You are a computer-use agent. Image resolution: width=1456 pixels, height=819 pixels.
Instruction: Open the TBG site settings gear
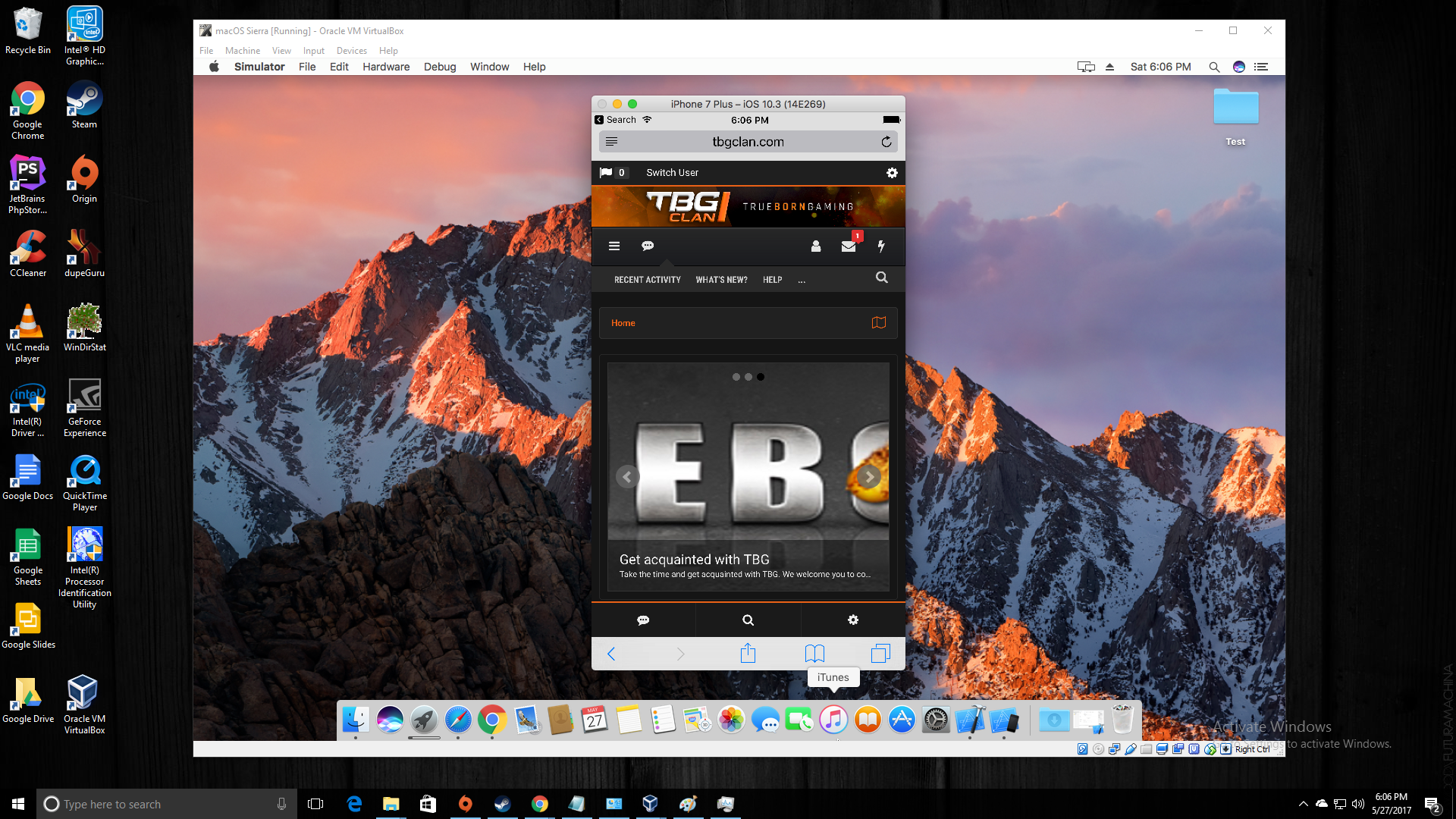[x=892, y=173]
